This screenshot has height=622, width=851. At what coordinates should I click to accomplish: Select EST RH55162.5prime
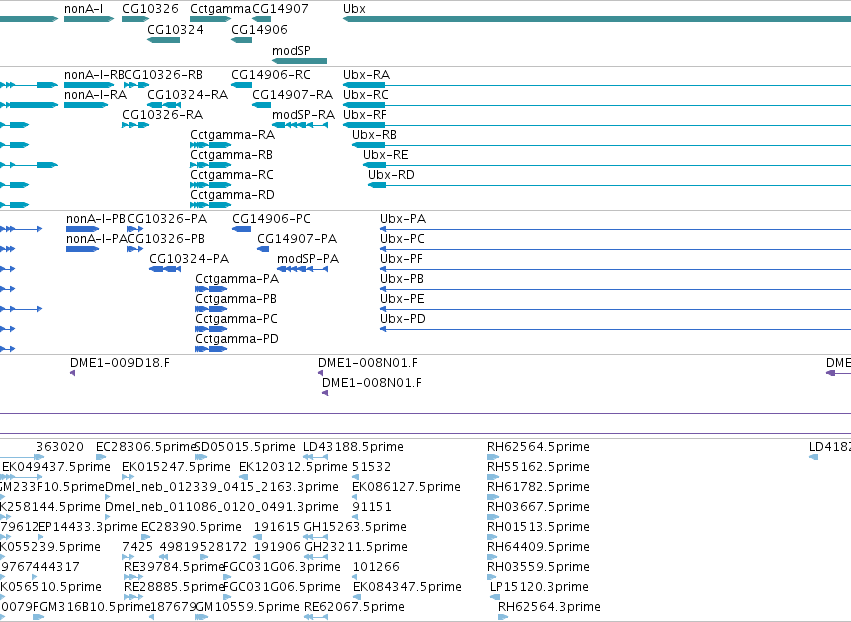point(538,467)
